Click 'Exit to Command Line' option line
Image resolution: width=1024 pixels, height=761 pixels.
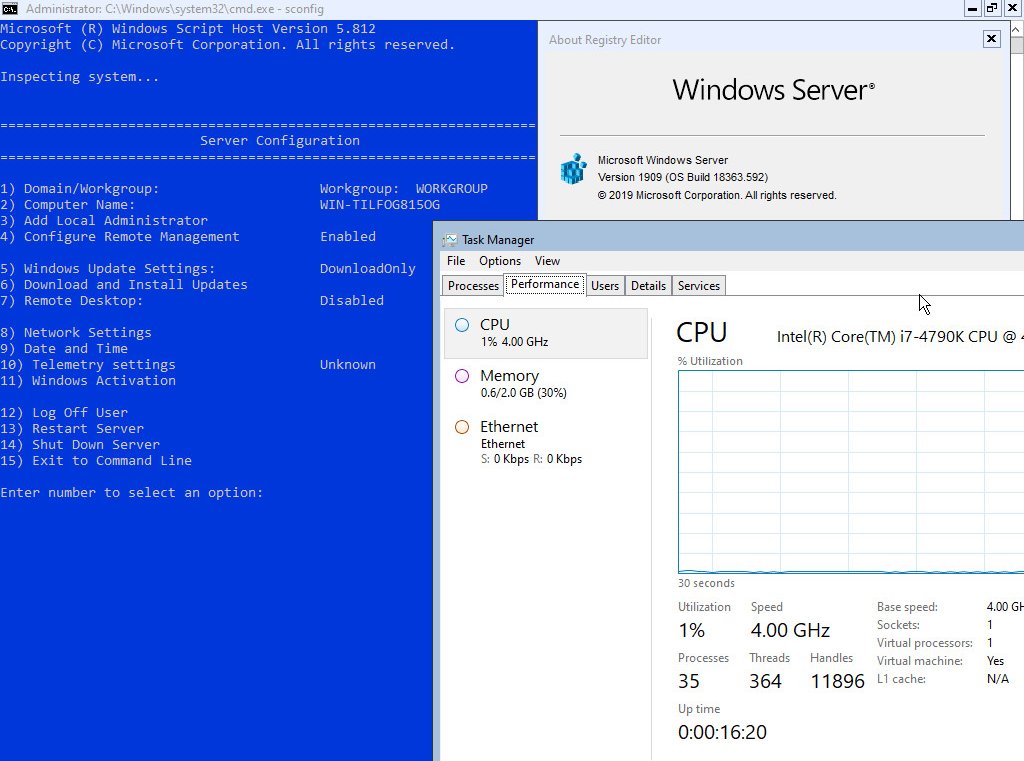tap(96, 461)
